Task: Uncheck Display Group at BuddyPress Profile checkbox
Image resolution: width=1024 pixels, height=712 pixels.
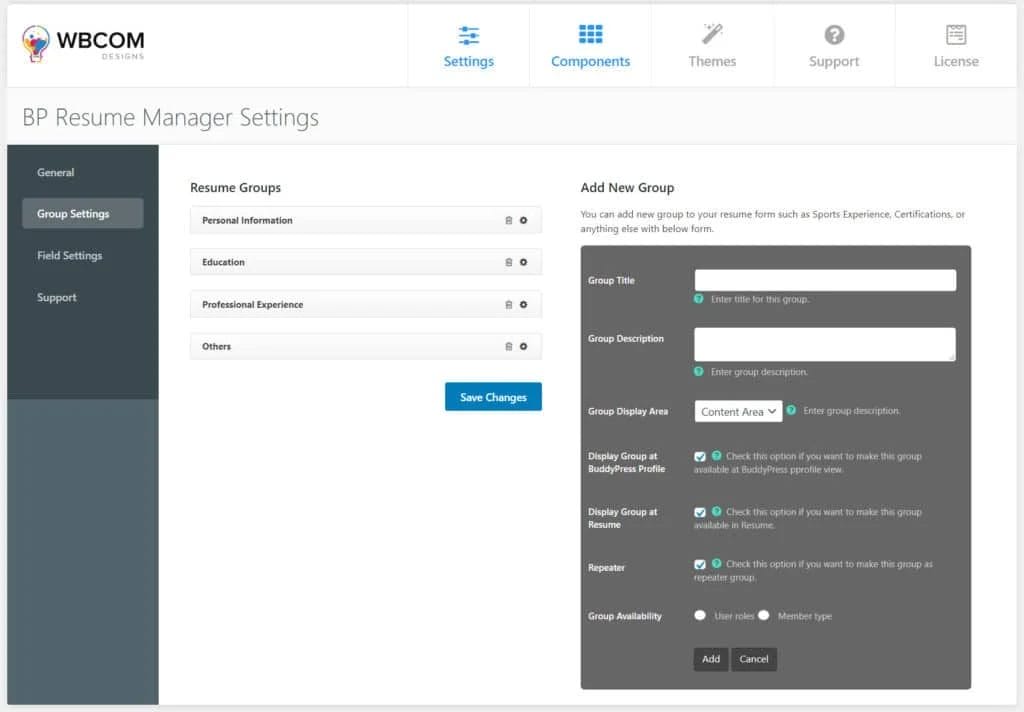Action: click(x=700, y=457)
